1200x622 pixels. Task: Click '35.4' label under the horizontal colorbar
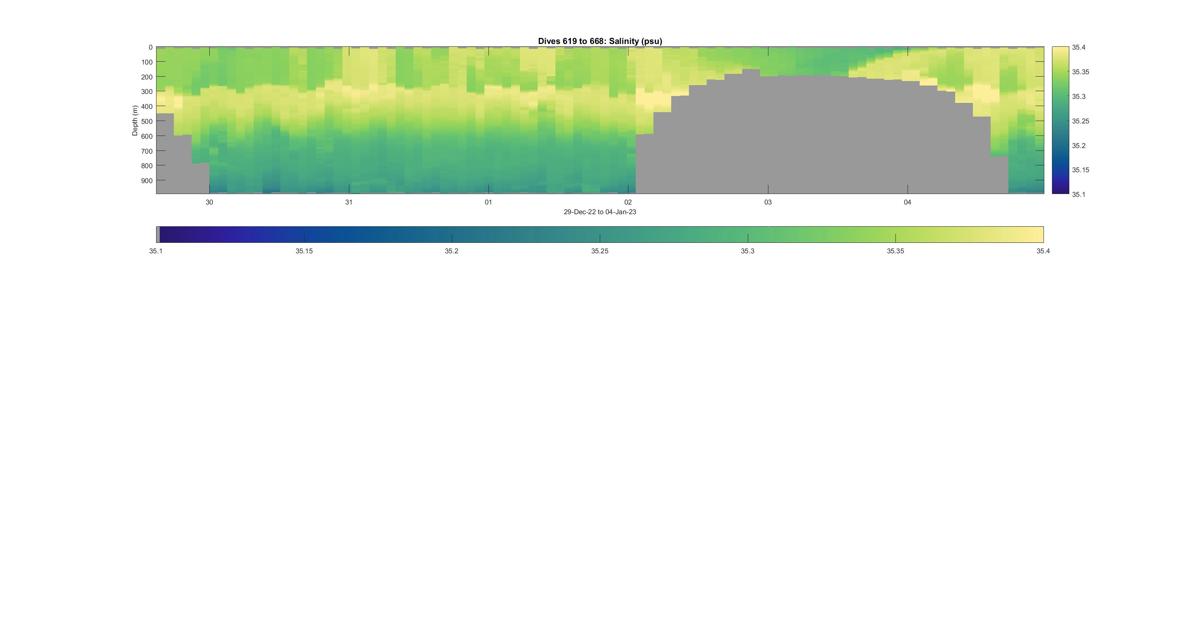click(x=1043, y=251)
